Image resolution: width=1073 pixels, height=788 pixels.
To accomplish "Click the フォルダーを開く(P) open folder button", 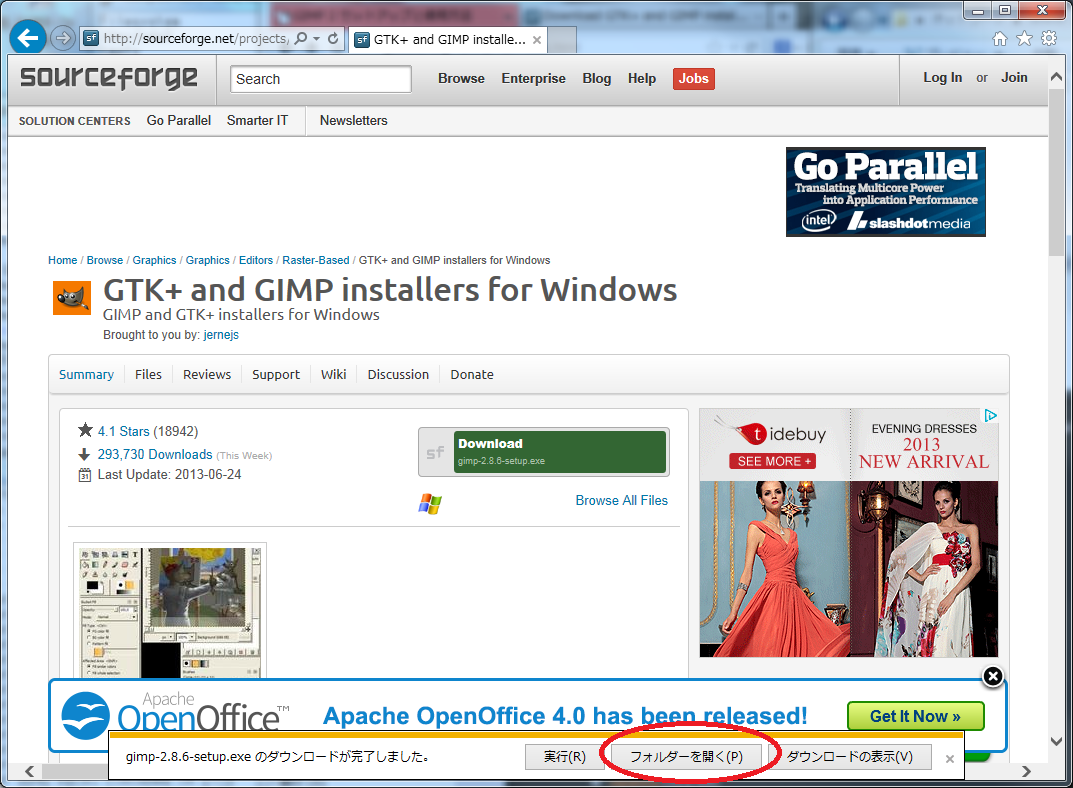I will pyautogui.click(x=686, y=757).
